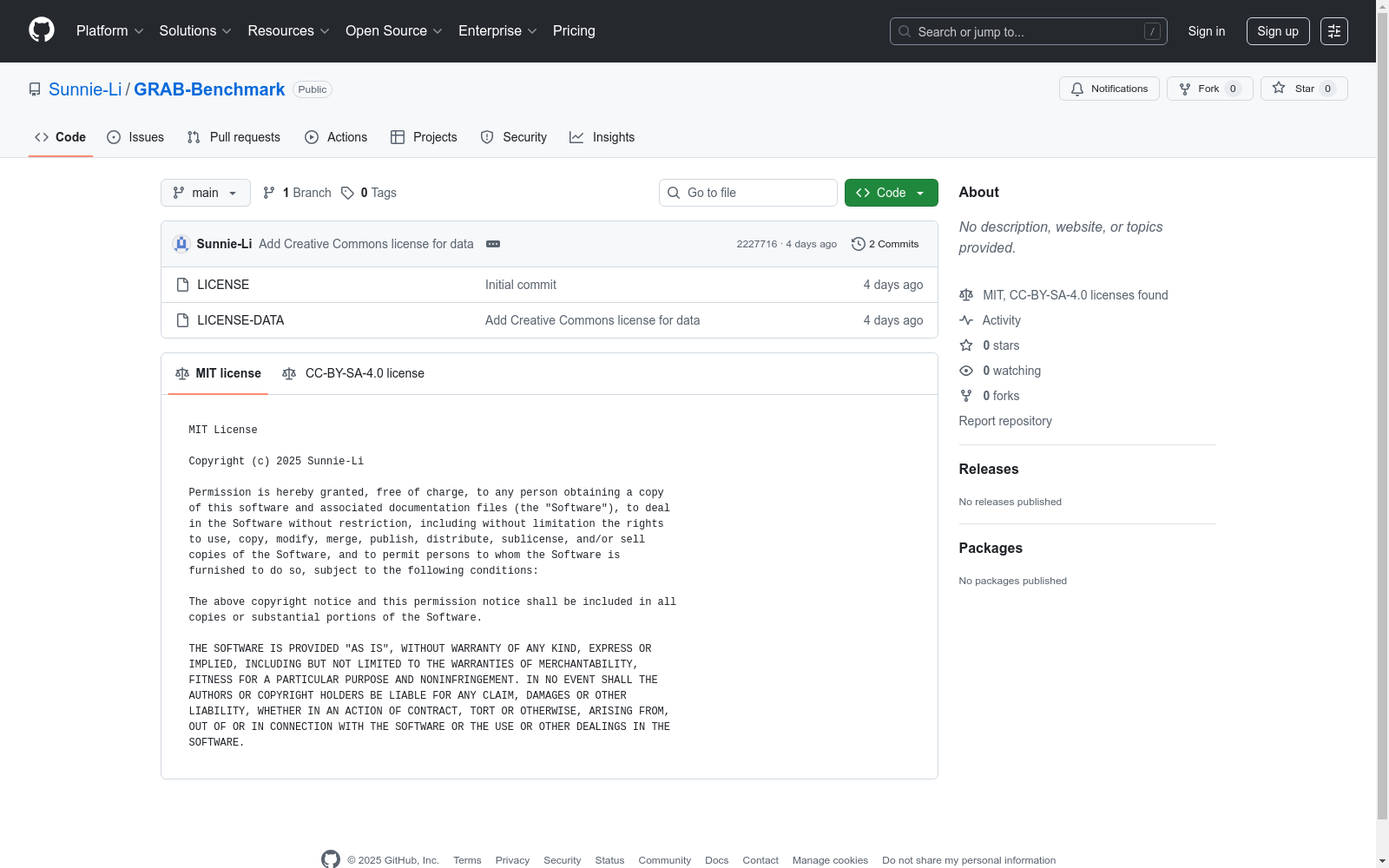Fork the repository with the Fork button
The width and height of the screenshot is (1389, 868).
(x=1210, y=89)
